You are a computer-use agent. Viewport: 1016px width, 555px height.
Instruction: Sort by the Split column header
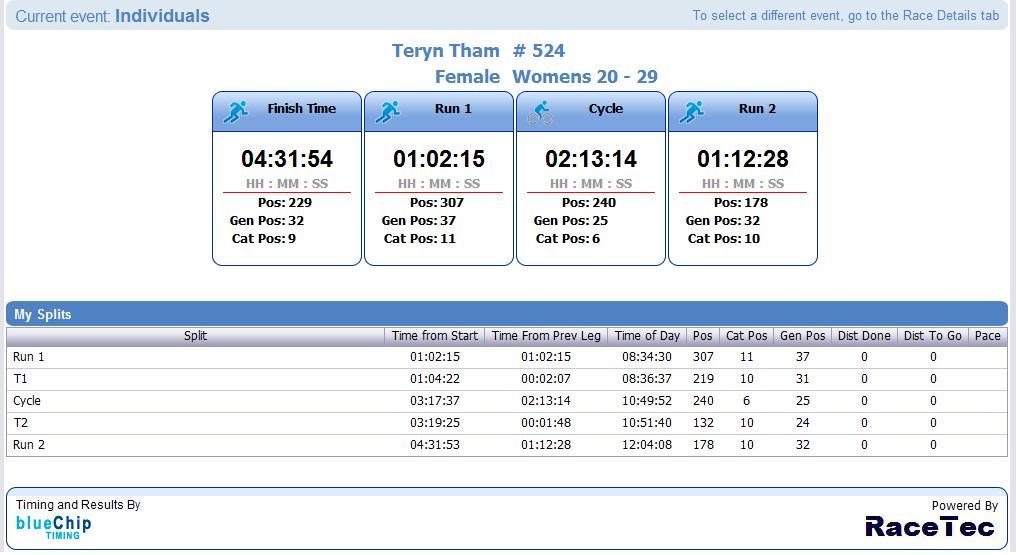pyautogui.click(x=195, y=336)
